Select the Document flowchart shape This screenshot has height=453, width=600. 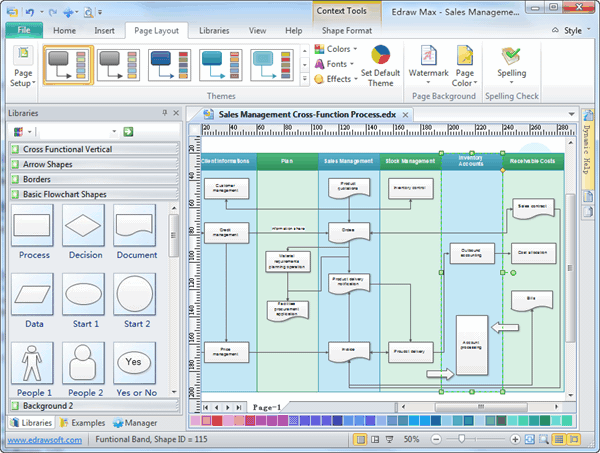135,225
